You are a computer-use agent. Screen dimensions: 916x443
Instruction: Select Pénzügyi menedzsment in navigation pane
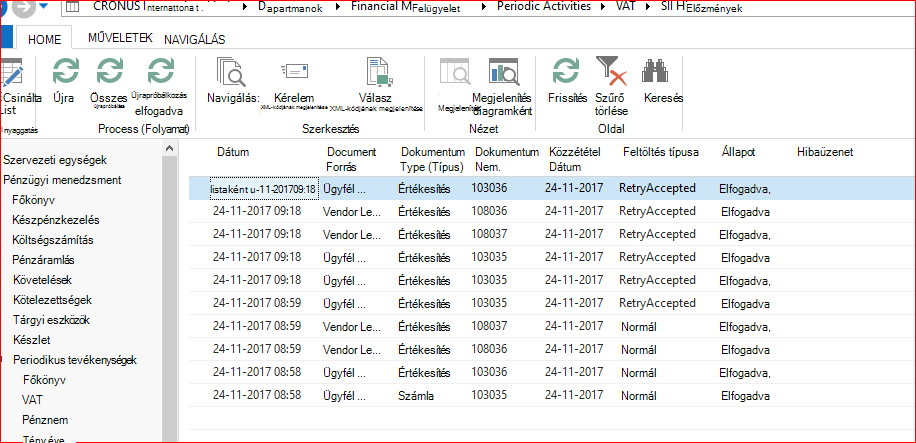(x=62, y=179)
